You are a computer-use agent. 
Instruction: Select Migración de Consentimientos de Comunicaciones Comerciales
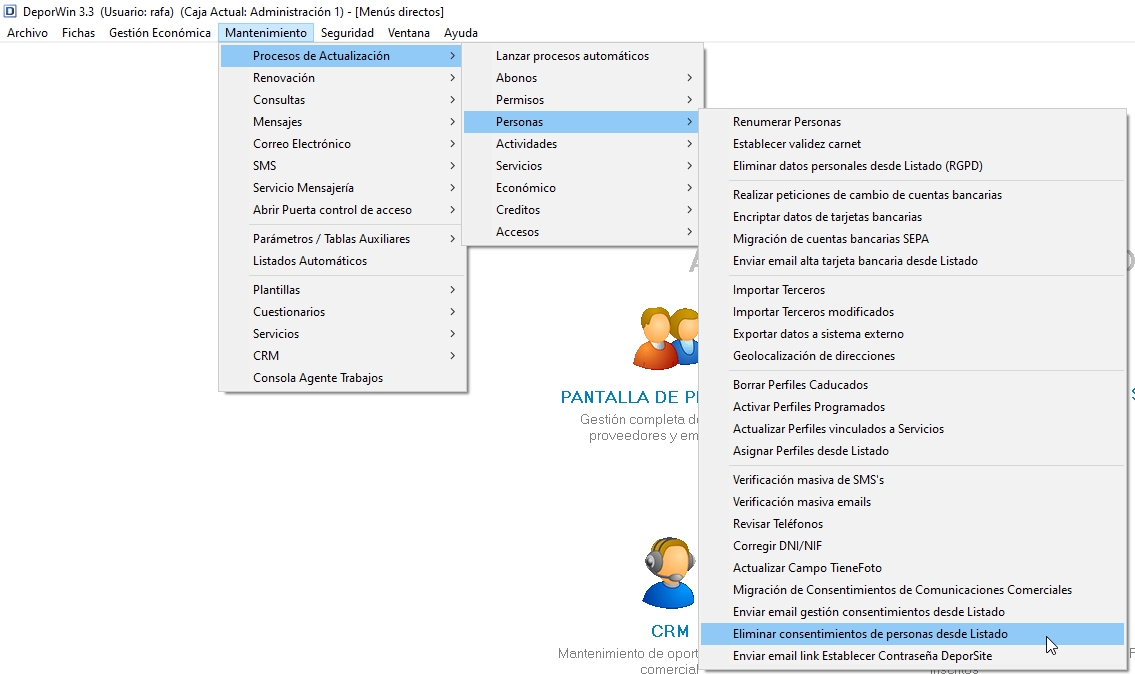[912, 590]
